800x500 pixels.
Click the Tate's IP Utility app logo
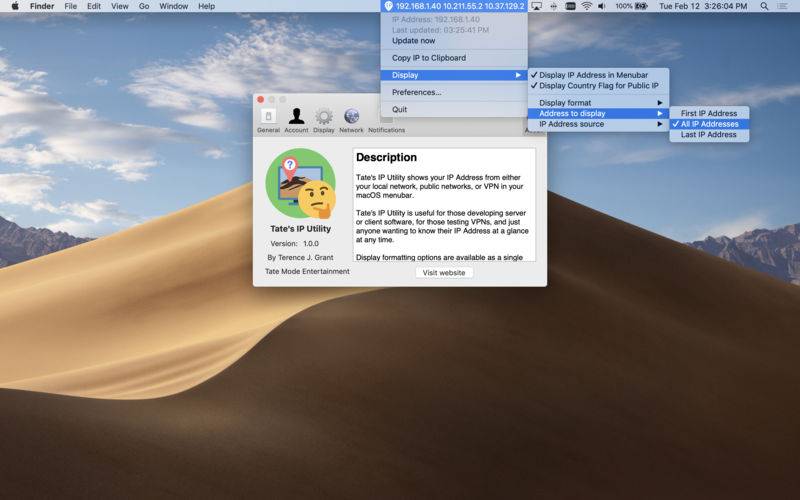click(x=301, y=185)
